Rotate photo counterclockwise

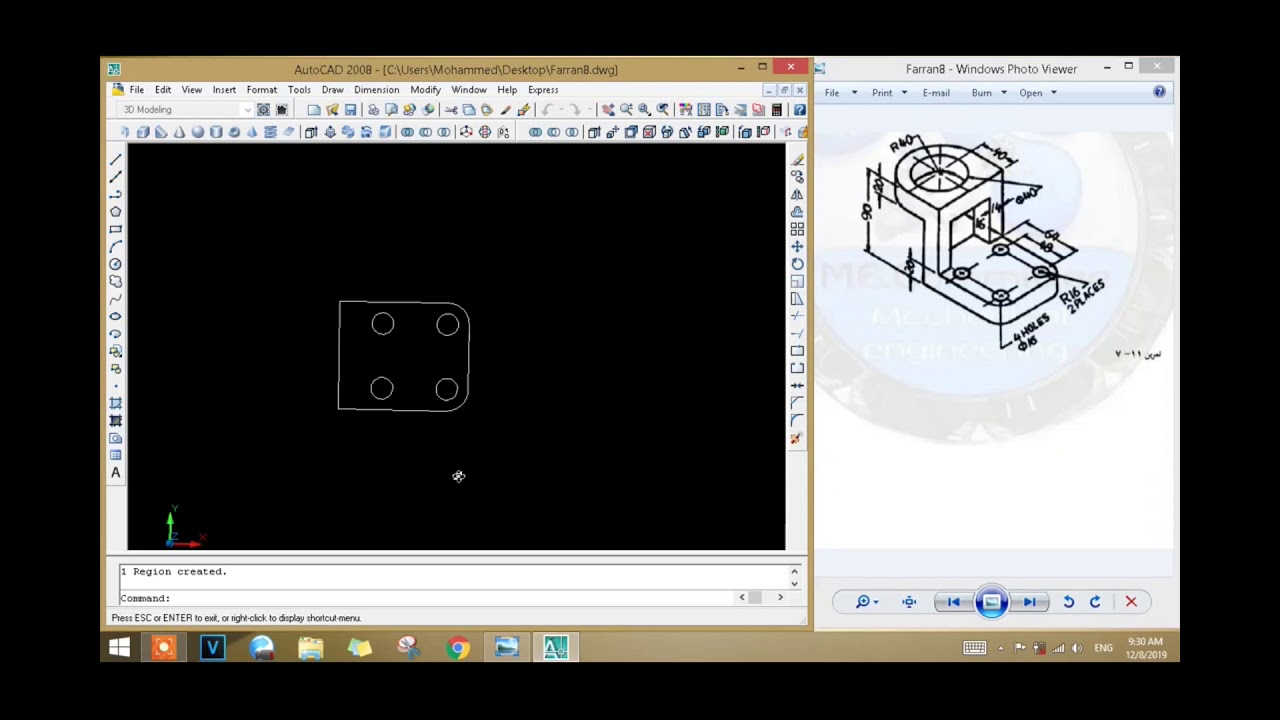(x=1068, y=602)
